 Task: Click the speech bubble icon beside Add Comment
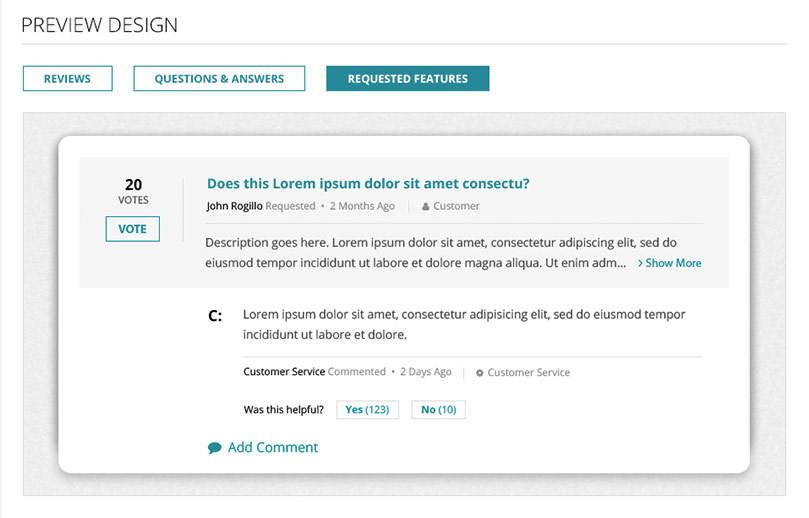(x=215, y=448)
